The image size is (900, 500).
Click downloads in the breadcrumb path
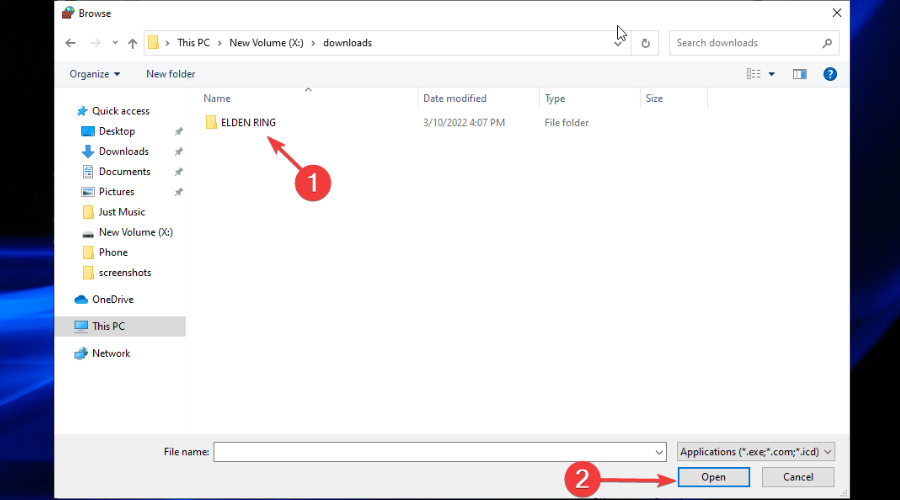[347, 42]
